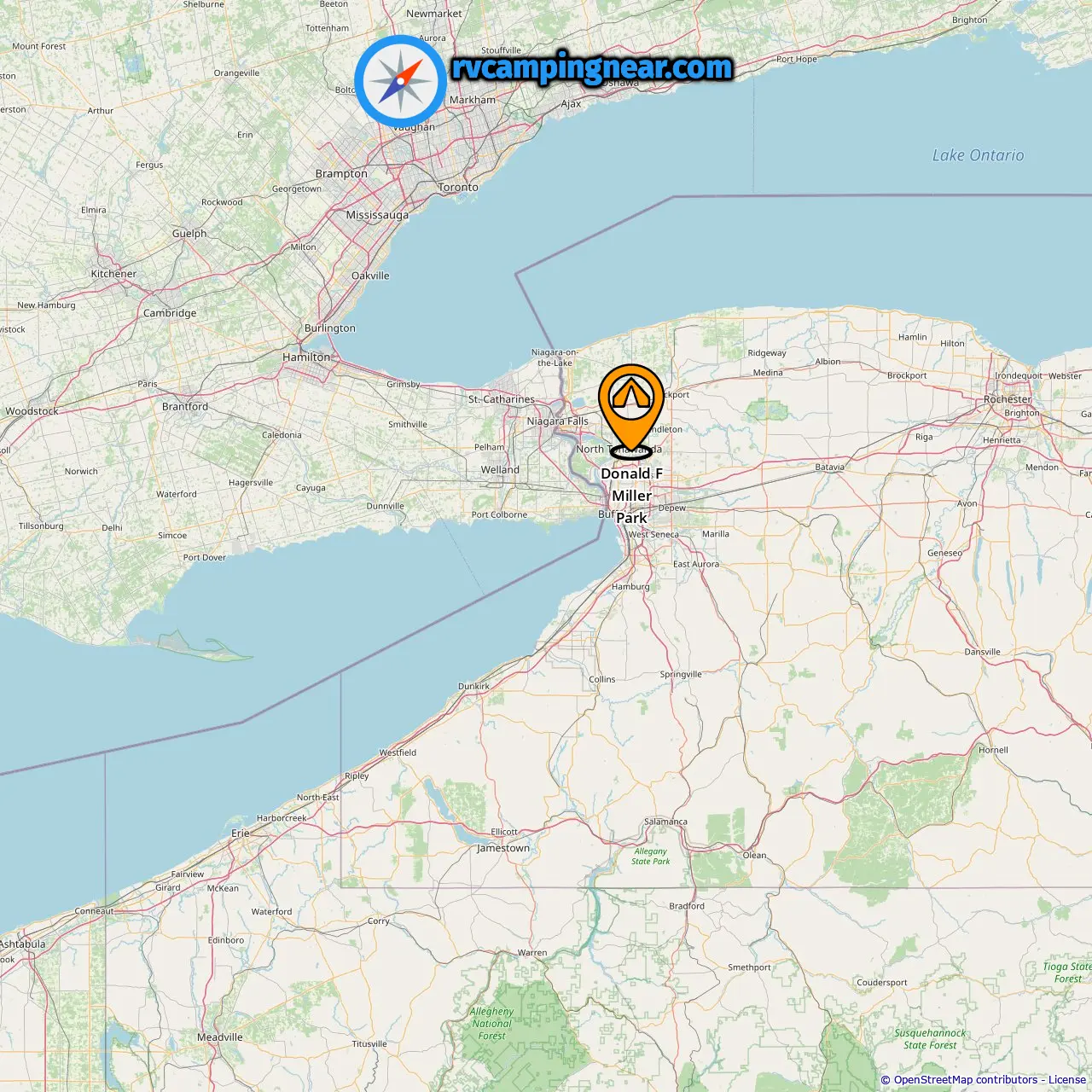The width and height of the screenshot is (1092, 1092).
Task: Select the Rochester city label
Action: (x=1008, y=399)
